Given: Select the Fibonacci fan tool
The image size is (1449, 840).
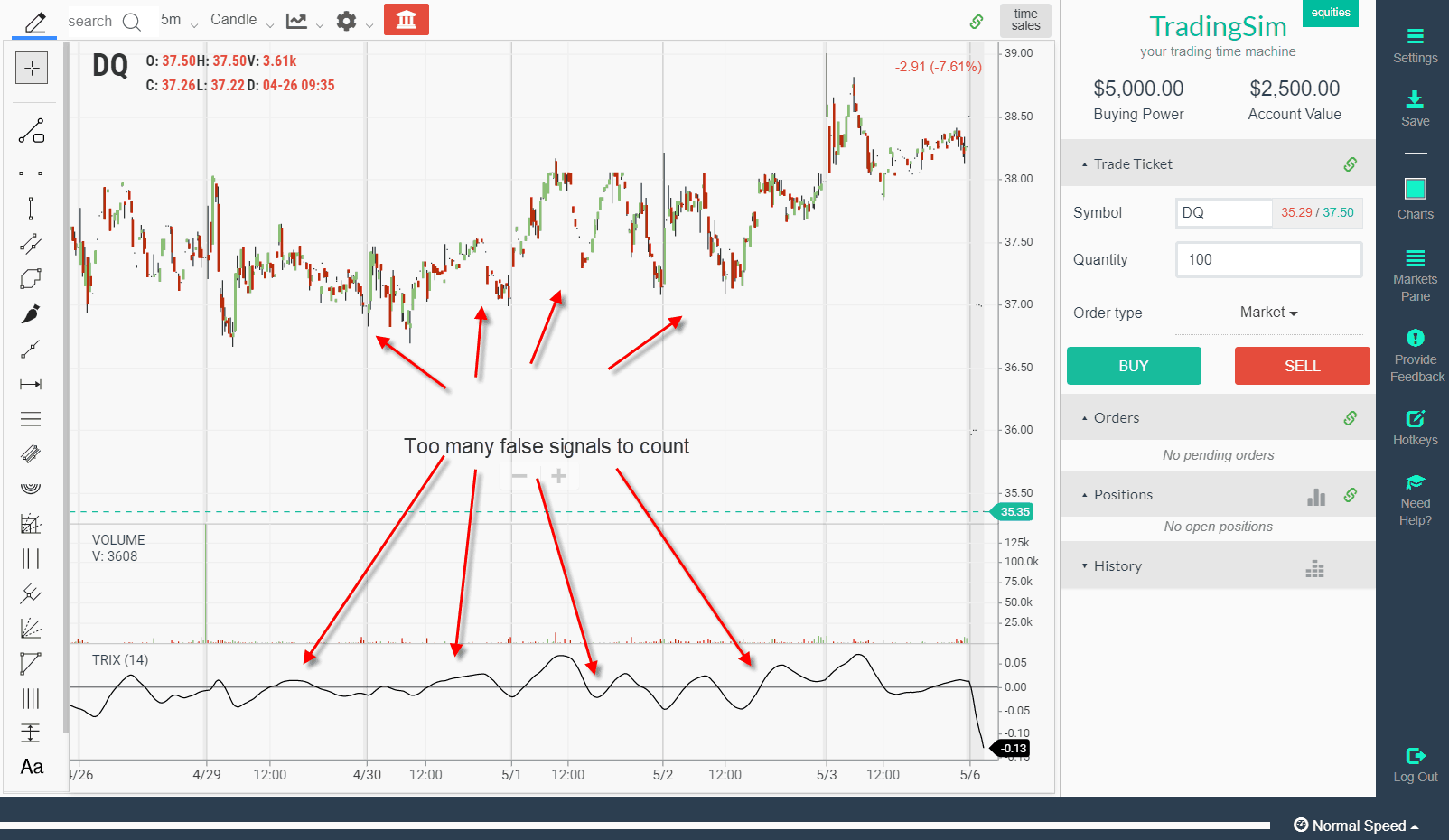Looking at the screenshot, I should point(30,628).
